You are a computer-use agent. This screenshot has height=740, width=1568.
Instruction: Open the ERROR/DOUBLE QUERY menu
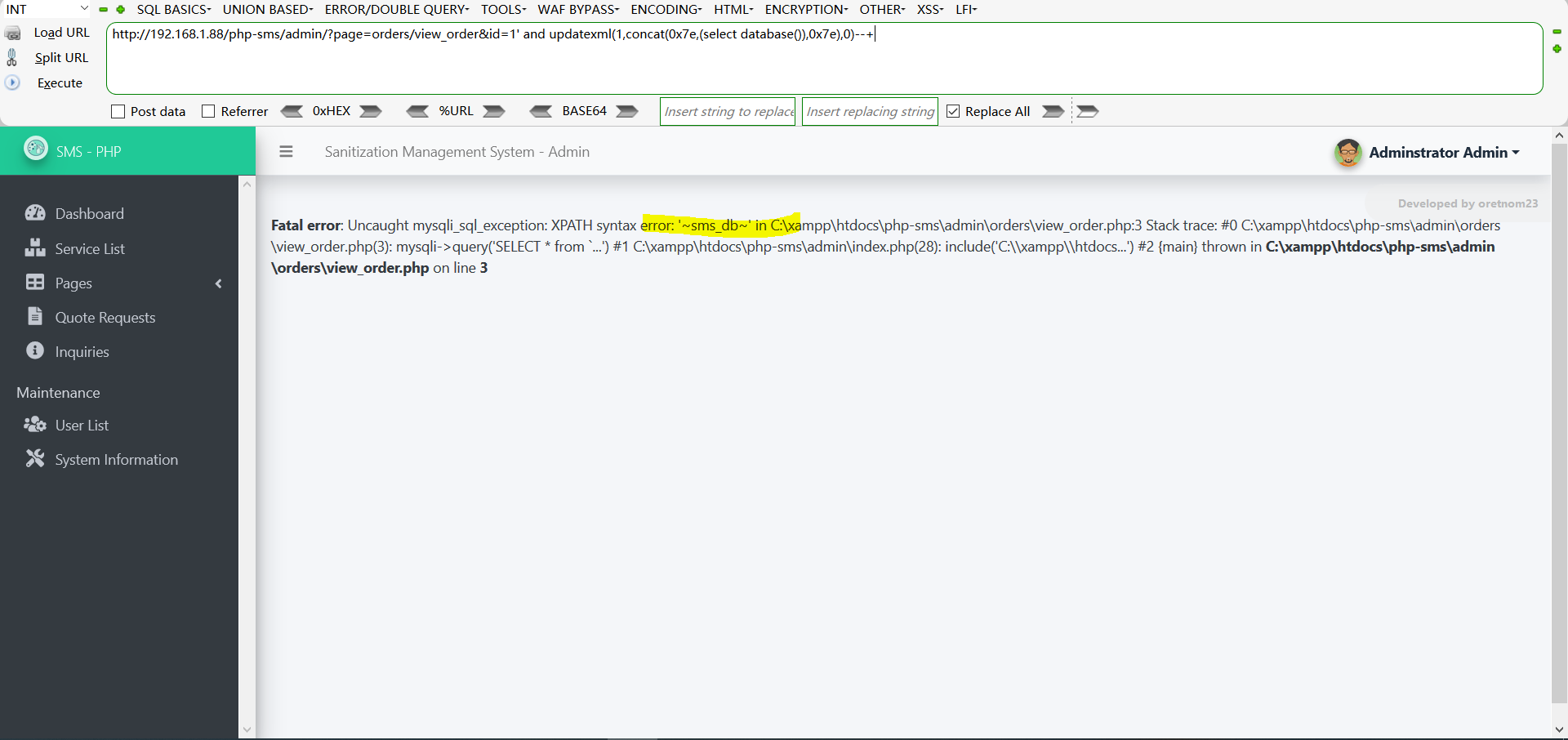click(x=397, y=10)
